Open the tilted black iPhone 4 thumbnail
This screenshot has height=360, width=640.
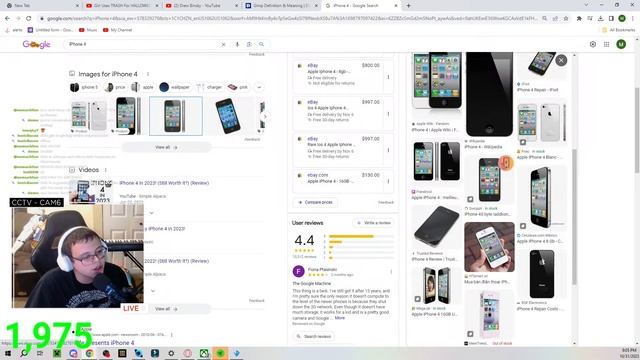229,116
